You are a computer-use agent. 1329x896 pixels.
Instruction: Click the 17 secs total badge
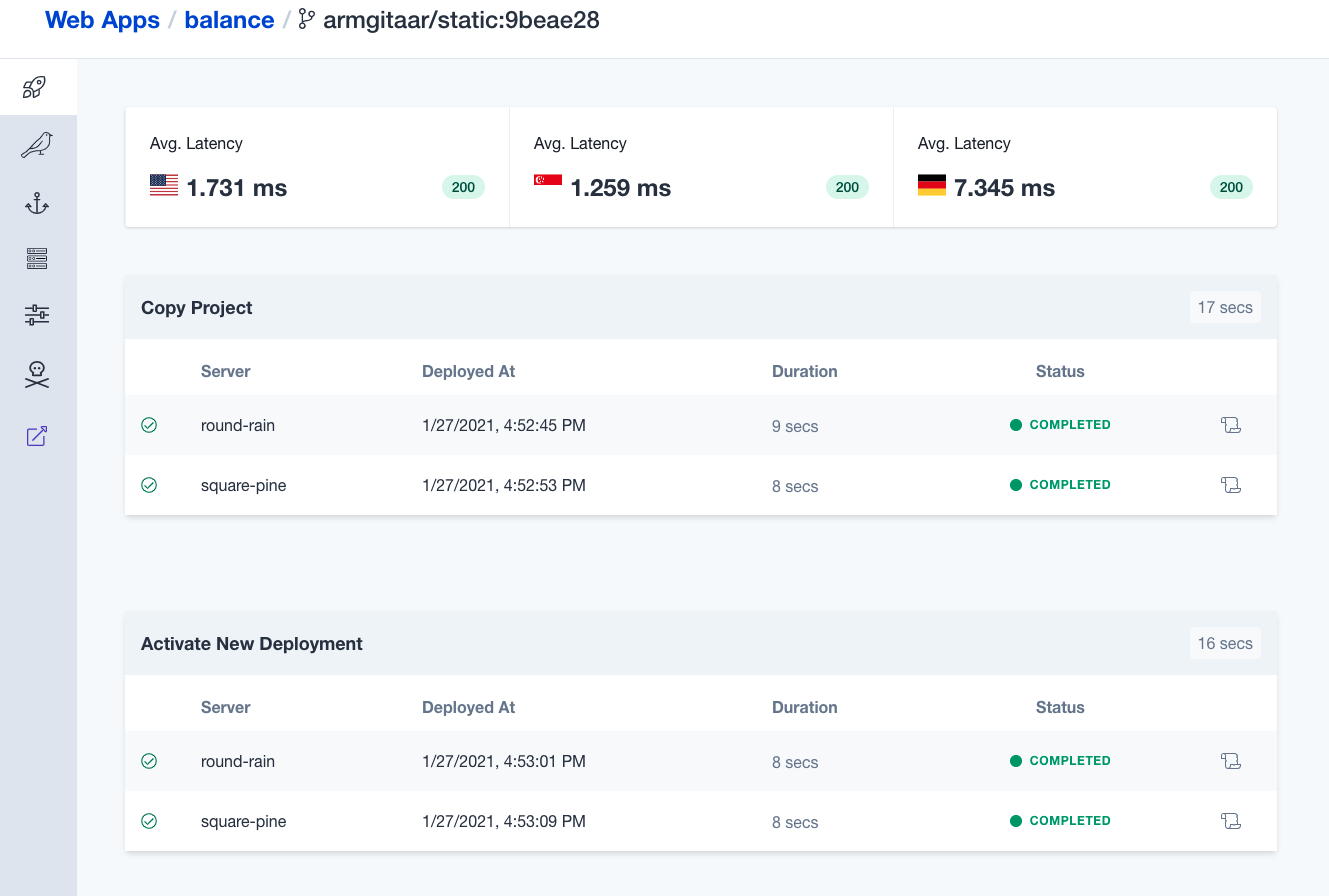pos(1225,308)
